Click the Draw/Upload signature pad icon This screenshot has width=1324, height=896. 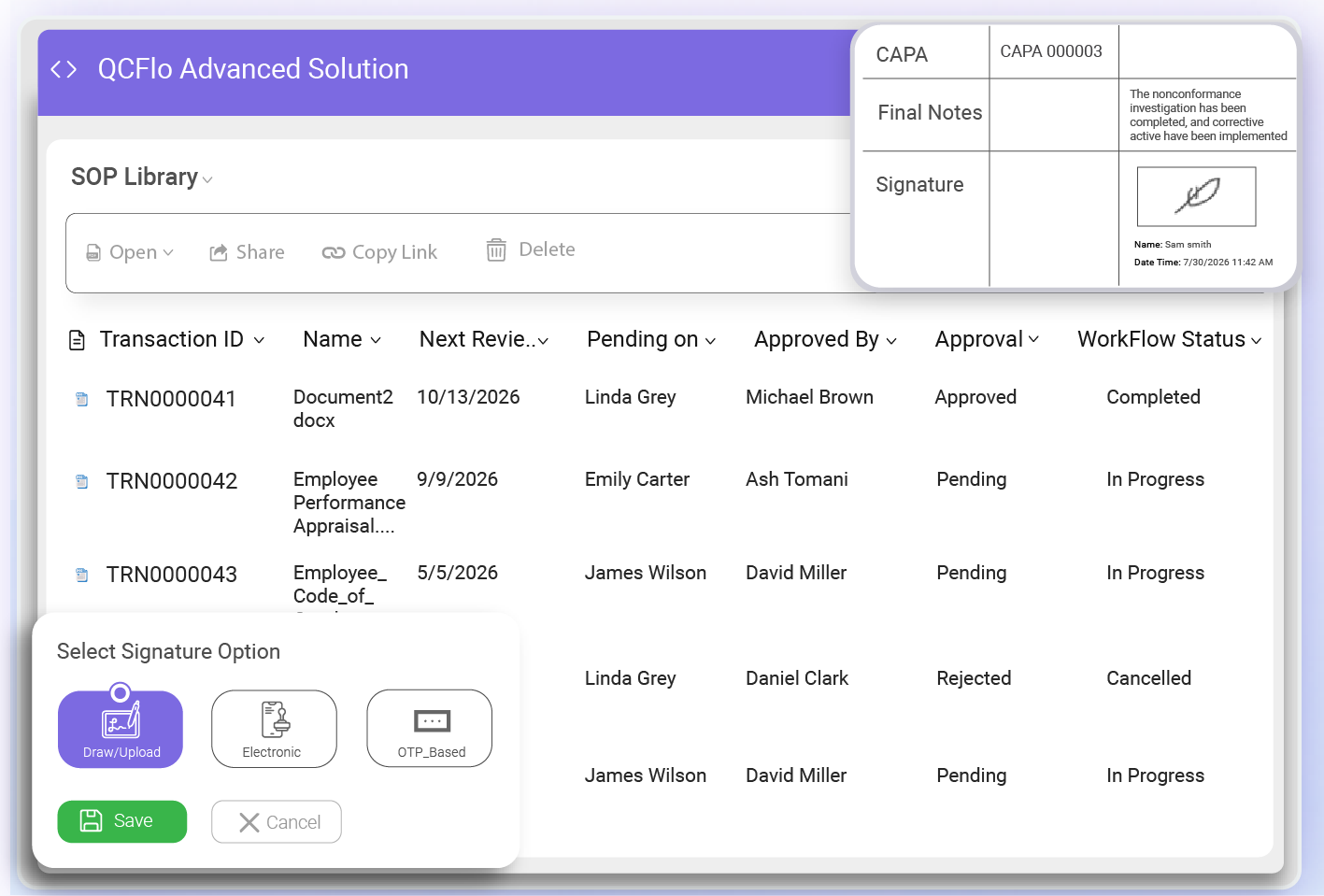tap(121, 721)
